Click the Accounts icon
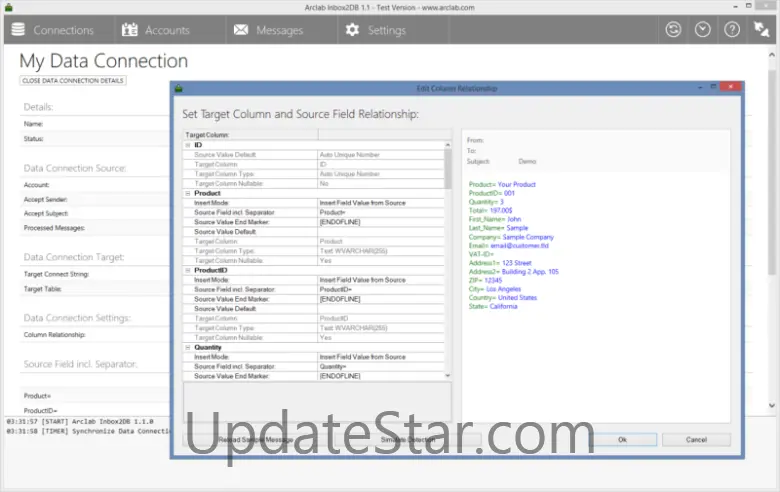This screenshot has width=780, height=492. (x=130, y=29)
